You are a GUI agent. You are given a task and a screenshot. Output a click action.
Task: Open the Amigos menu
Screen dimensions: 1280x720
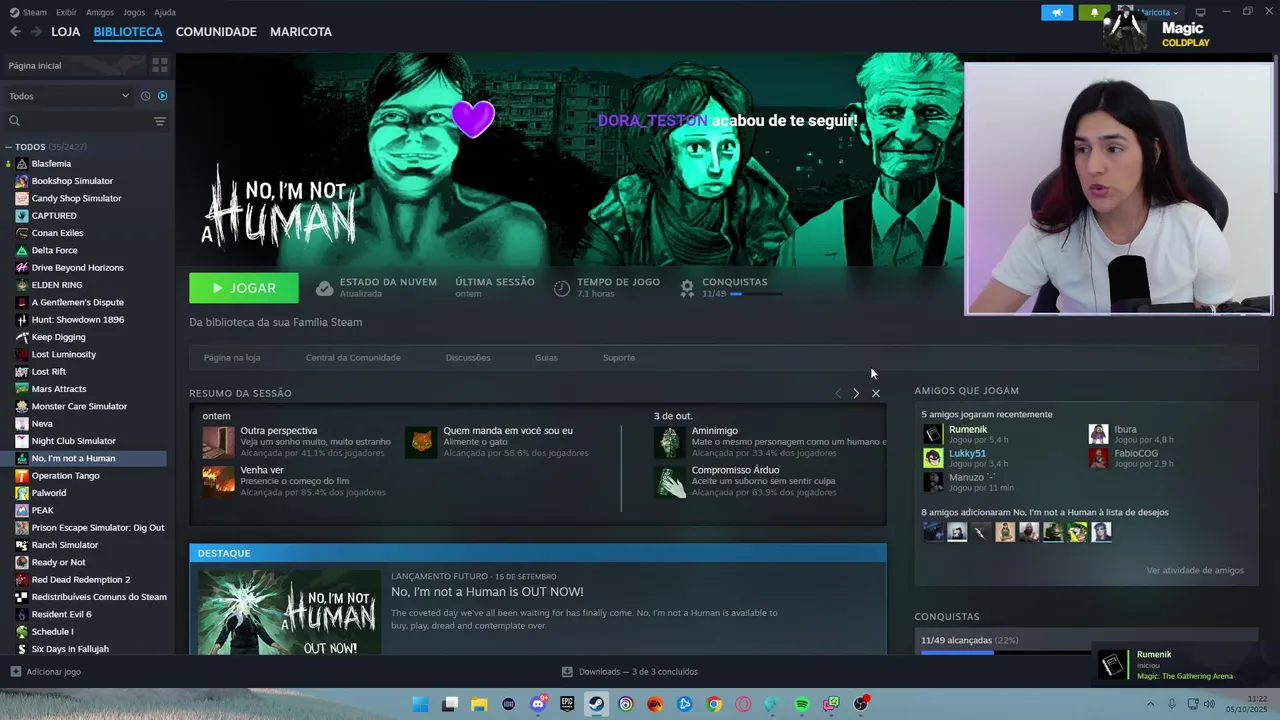100,12
